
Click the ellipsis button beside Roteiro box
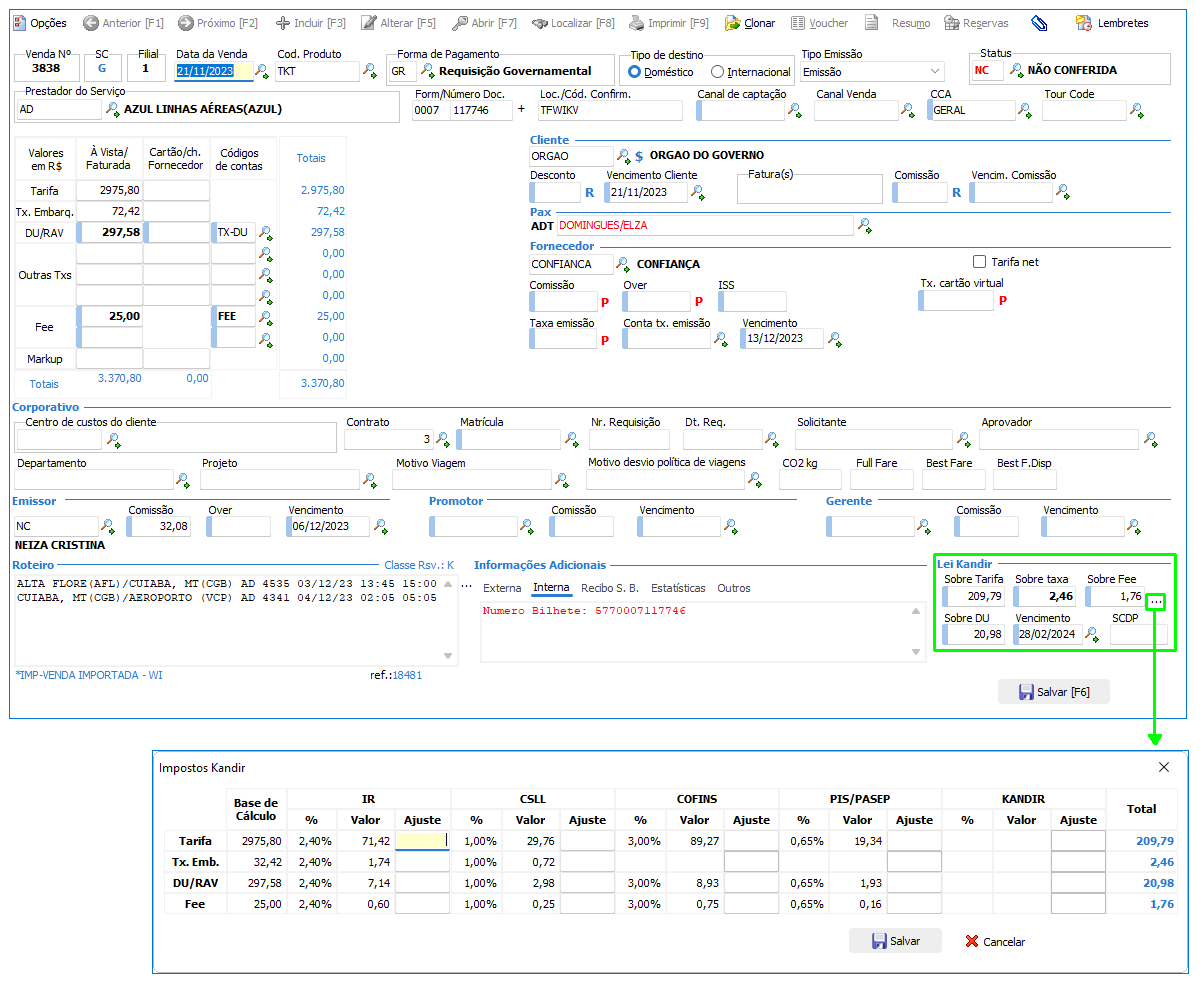466,586
